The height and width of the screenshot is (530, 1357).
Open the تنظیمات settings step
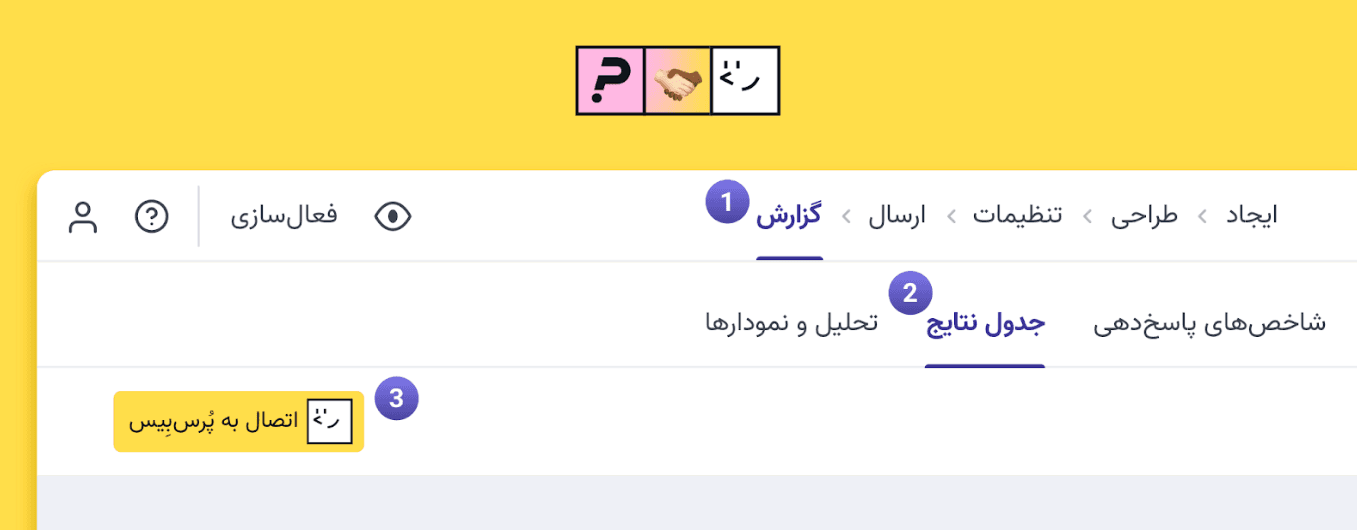(1018, 215)
